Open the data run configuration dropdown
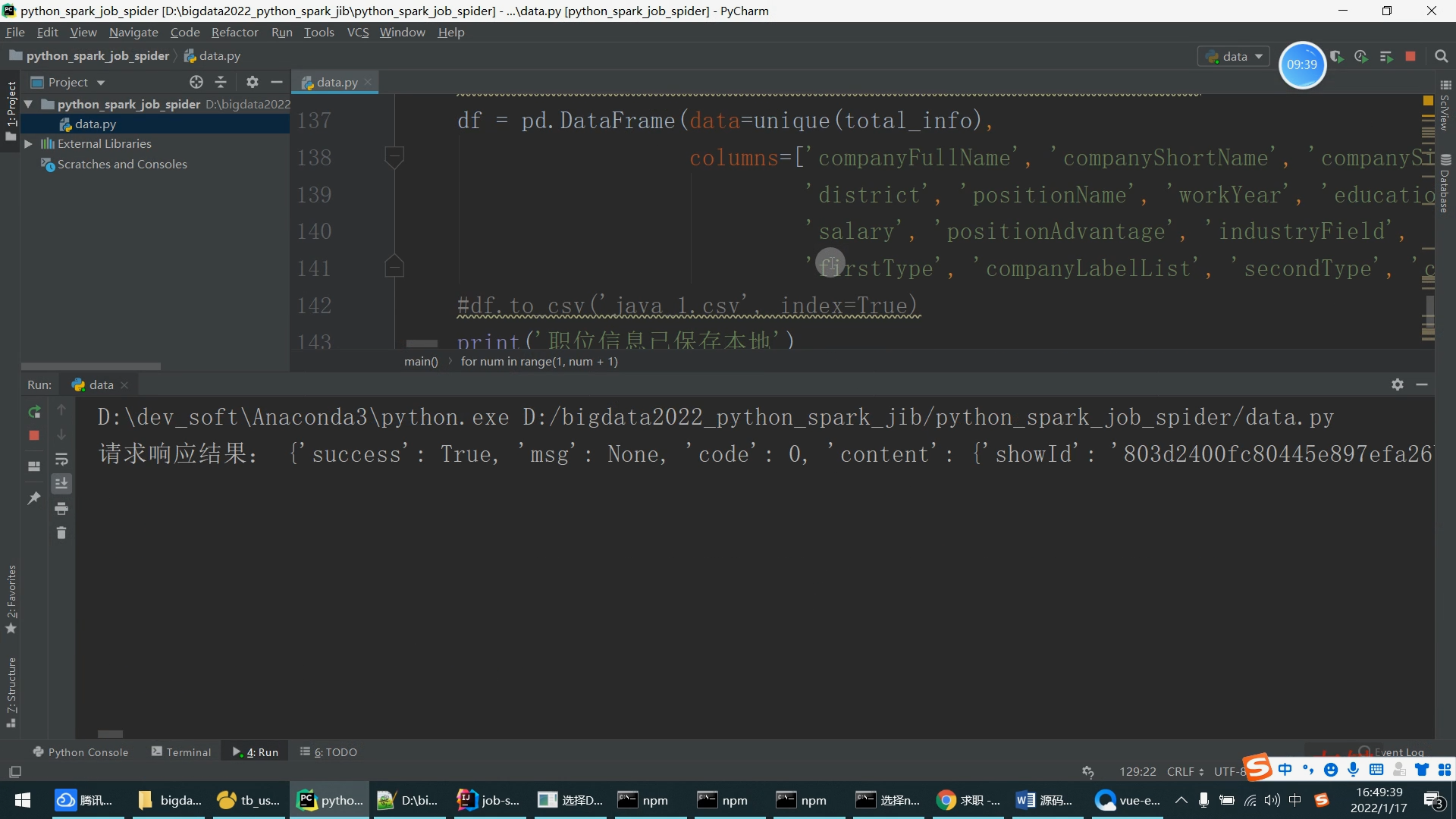 tap(1234, 57)
